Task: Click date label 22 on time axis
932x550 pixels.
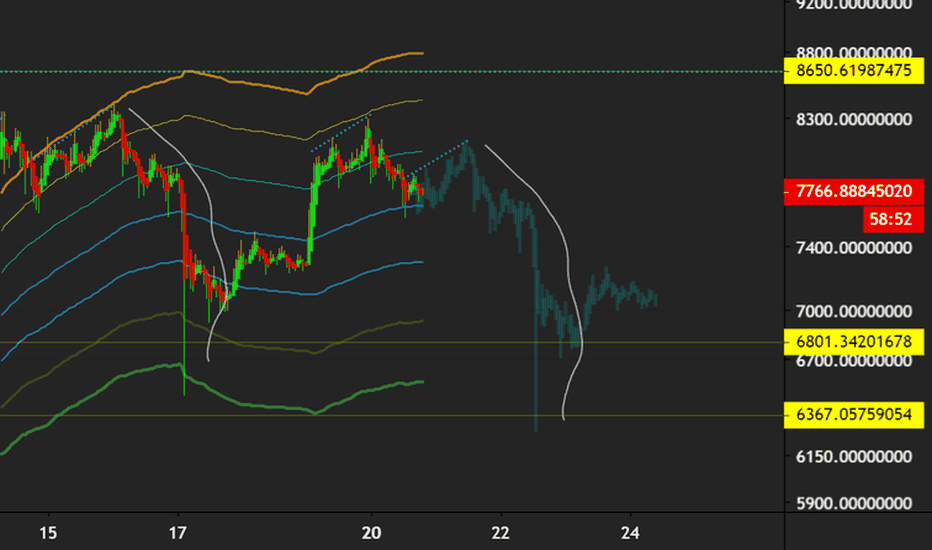Action: coord(500,533)
